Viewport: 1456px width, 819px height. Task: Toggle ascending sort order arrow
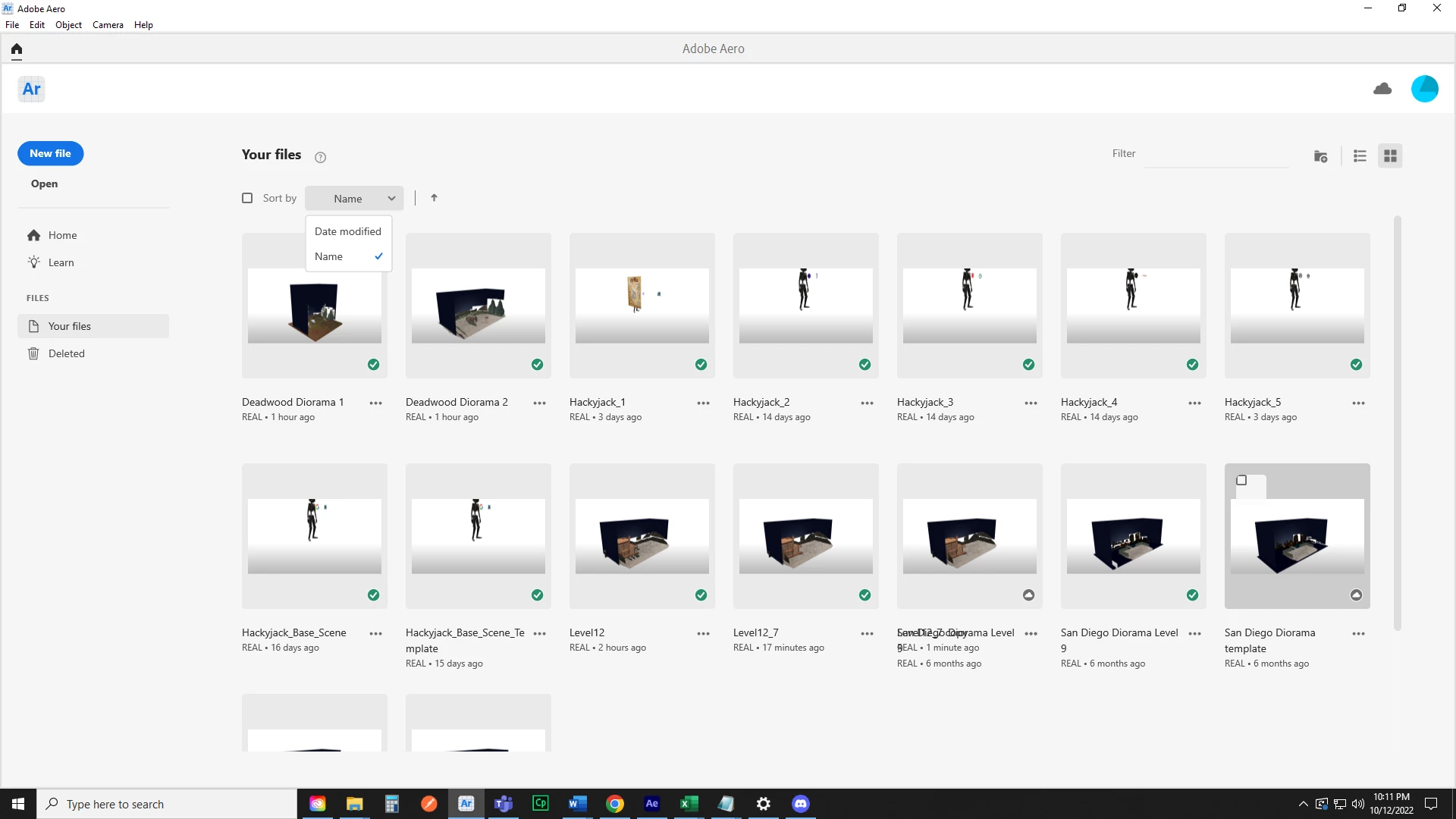coord(434,198)
